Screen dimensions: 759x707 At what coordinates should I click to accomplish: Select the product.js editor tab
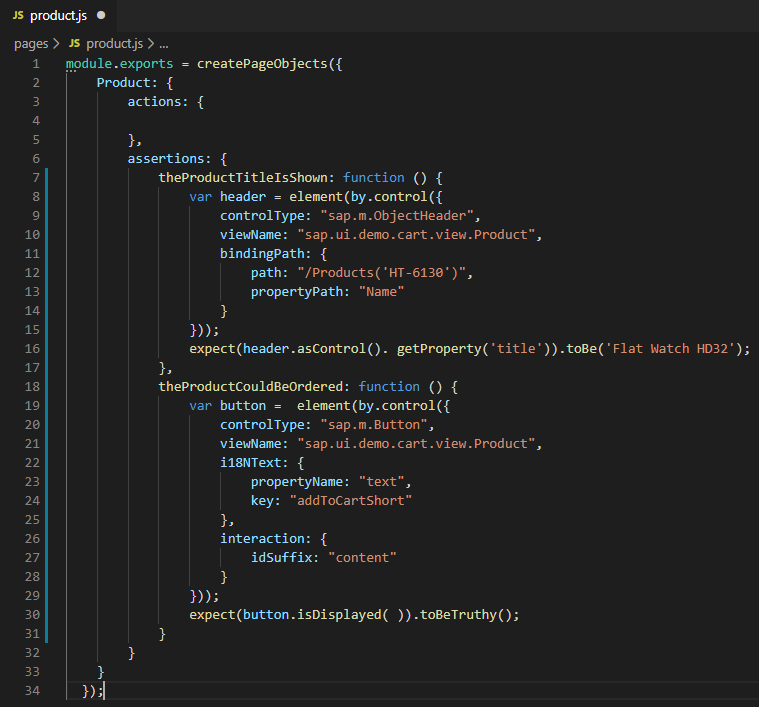59,16
